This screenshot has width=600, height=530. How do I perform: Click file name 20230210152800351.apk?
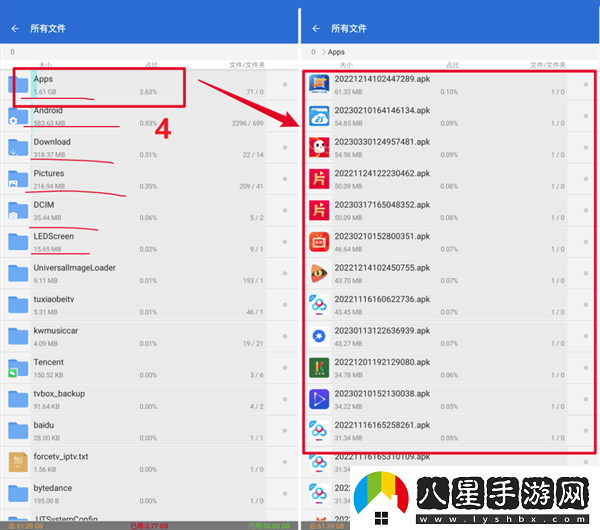click(382, 236)
